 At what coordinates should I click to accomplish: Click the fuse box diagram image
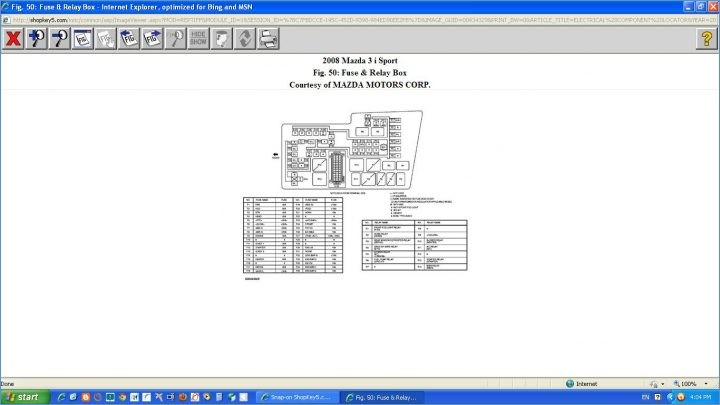pos(351,150)
